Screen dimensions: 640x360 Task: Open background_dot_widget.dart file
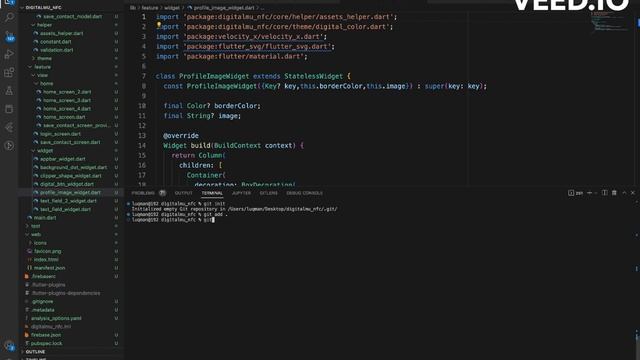tap(73, 168)
